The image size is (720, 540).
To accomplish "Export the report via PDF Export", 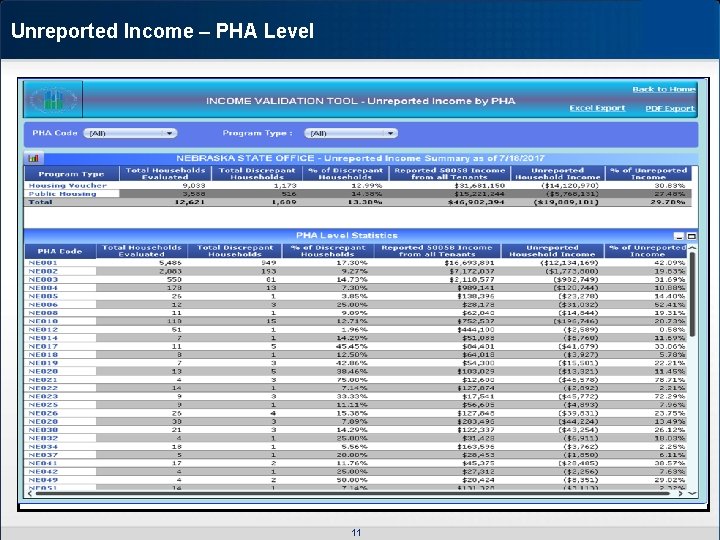I will (670, 108).
